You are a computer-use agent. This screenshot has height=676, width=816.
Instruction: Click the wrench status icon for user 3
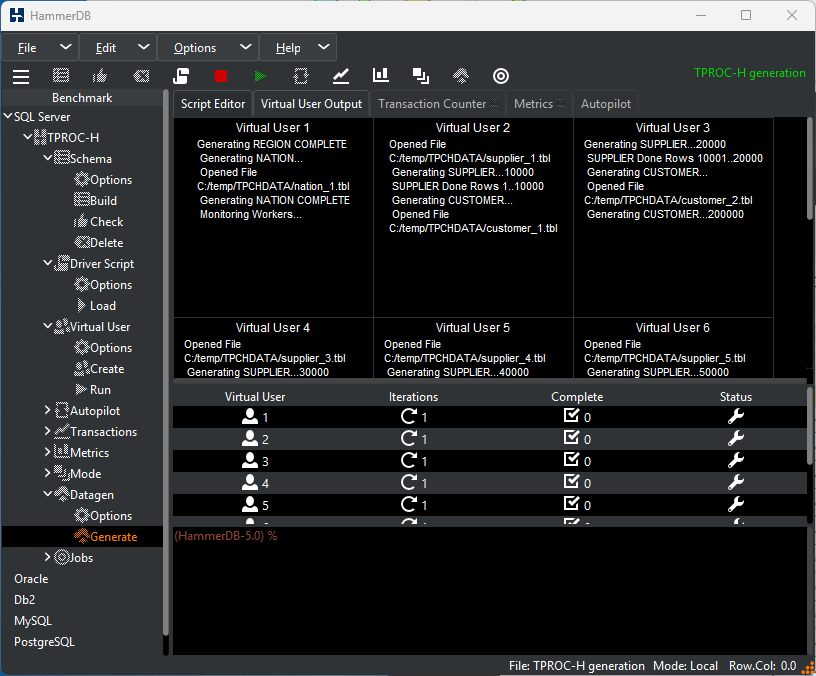click(736, 460)
